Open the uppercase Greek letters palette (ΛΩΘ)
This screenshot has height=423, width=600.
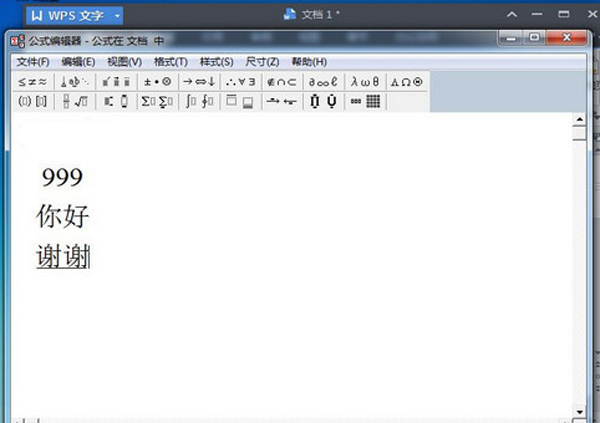(x=406, y=82)
